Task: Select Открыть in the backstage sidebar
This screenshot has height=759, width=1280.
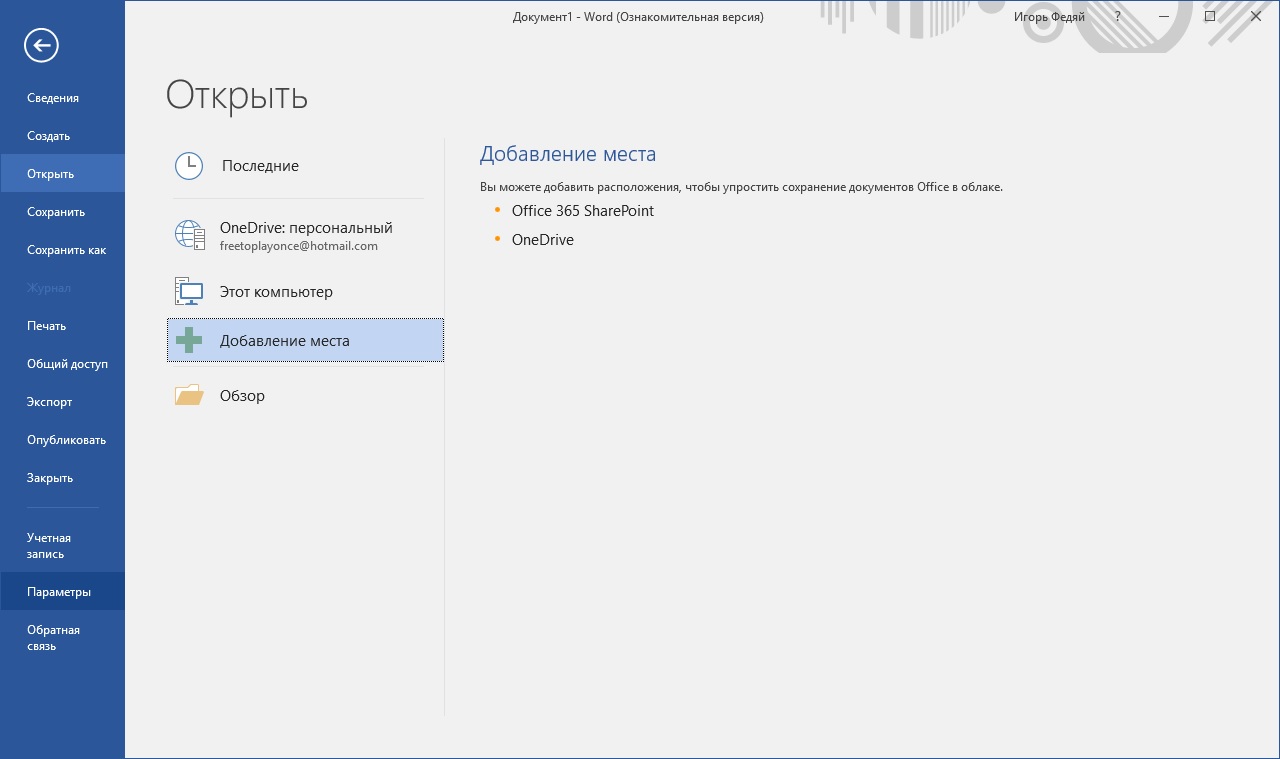Action: [62, 174]
